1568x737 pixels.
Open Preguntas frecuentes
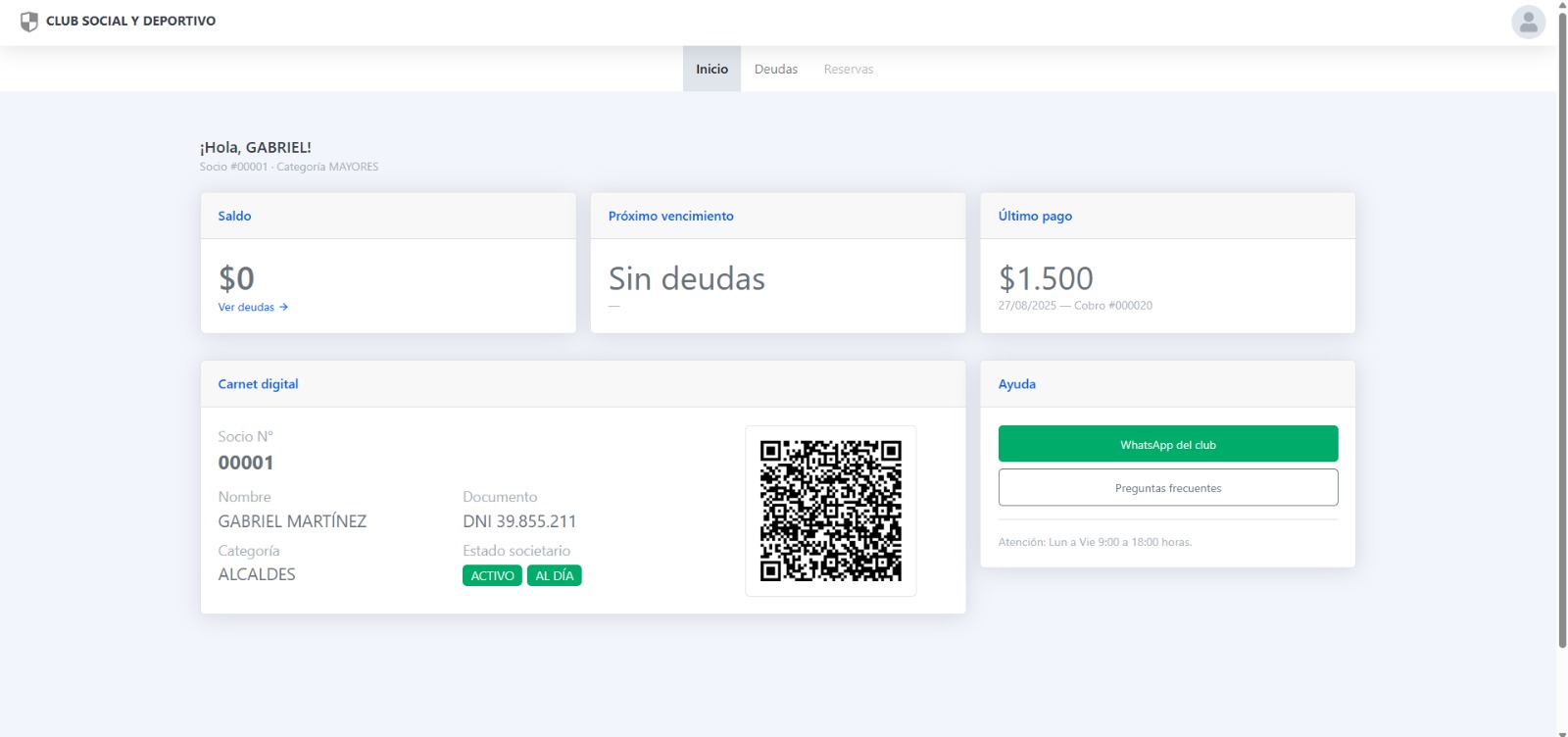pos(1167,488)
